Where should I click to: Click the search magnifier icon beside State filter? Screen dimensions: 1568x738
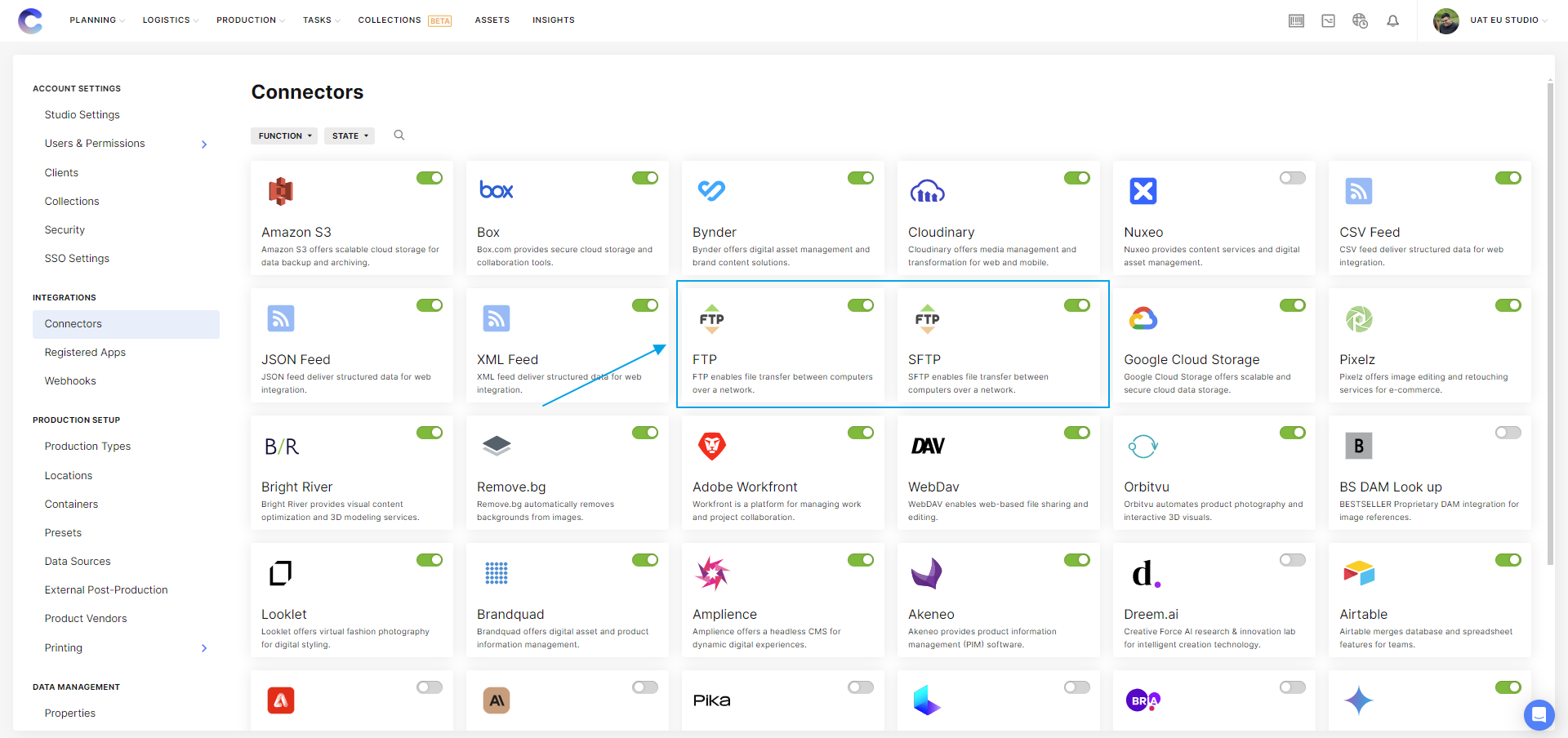pyautogui.click(x=399, y=136)
